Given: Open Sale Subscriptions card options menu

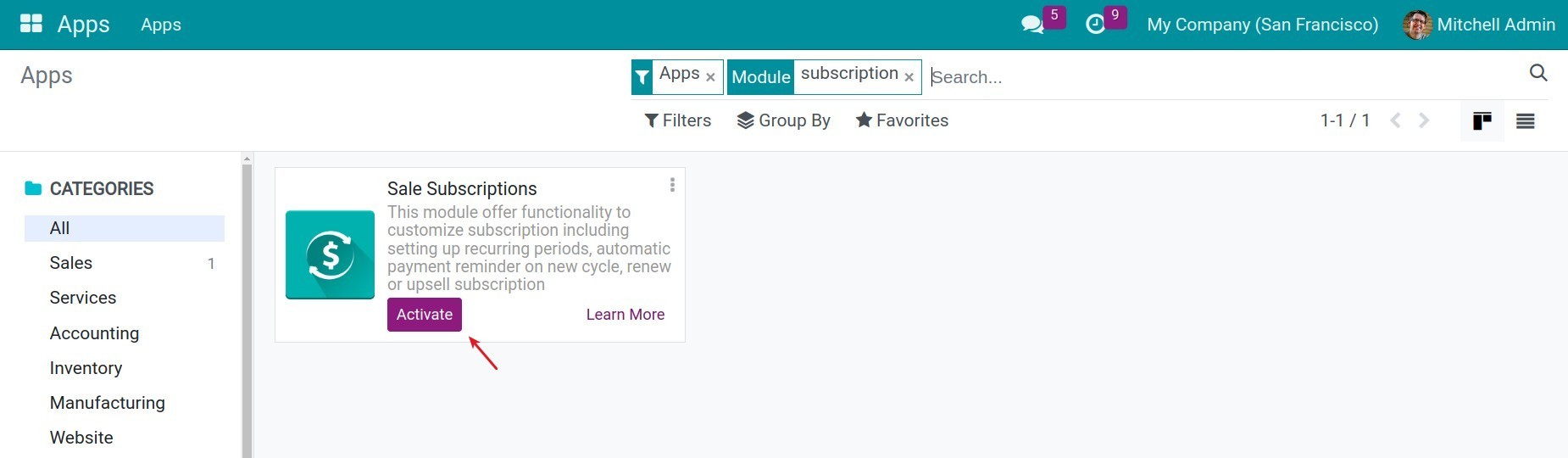Looking at the screenshot, I should (x=672, y=185).
